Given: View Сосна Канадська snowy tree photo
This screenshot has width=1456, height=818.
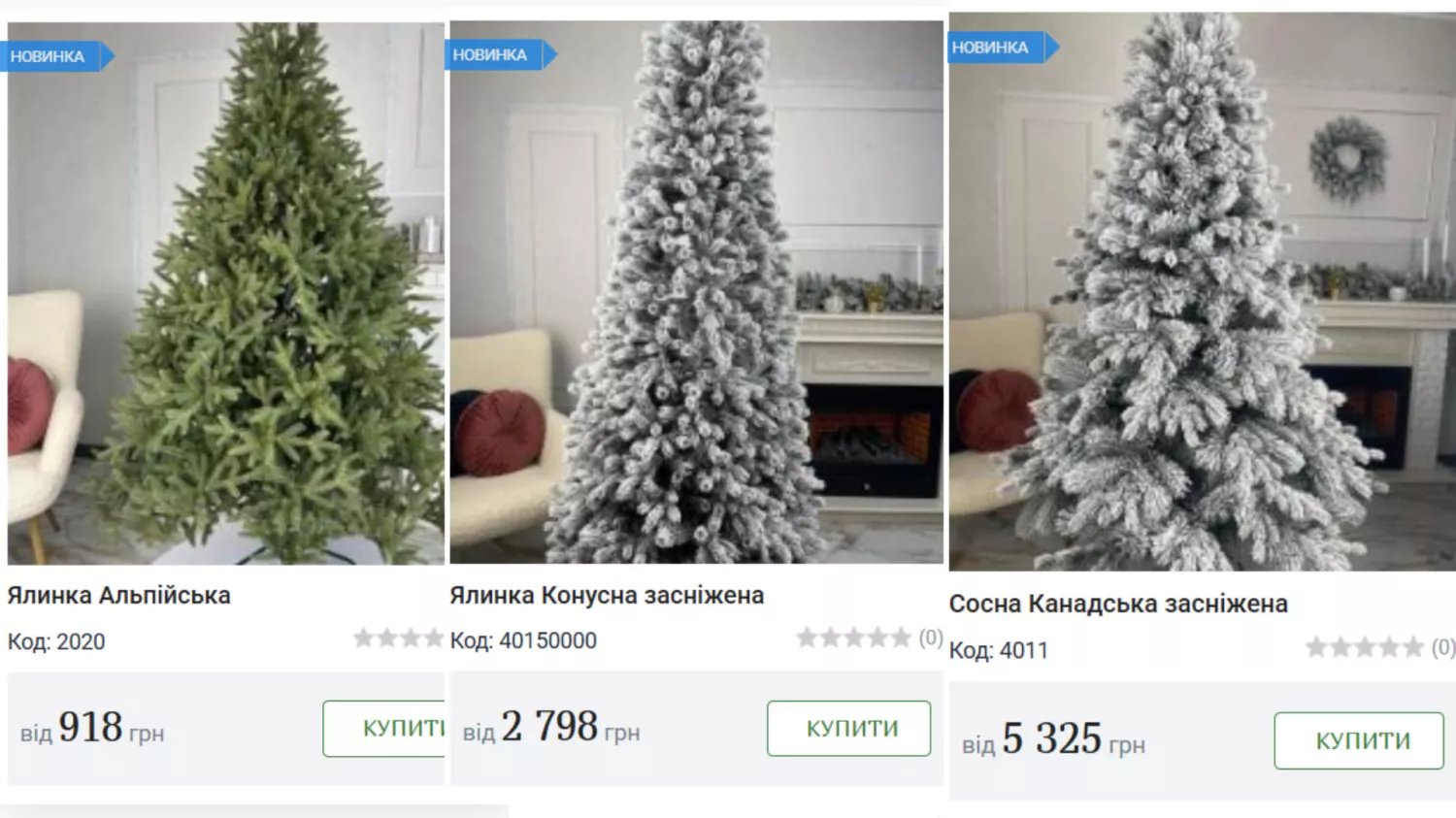Looking at the screenshot, I should (1203, 291).
